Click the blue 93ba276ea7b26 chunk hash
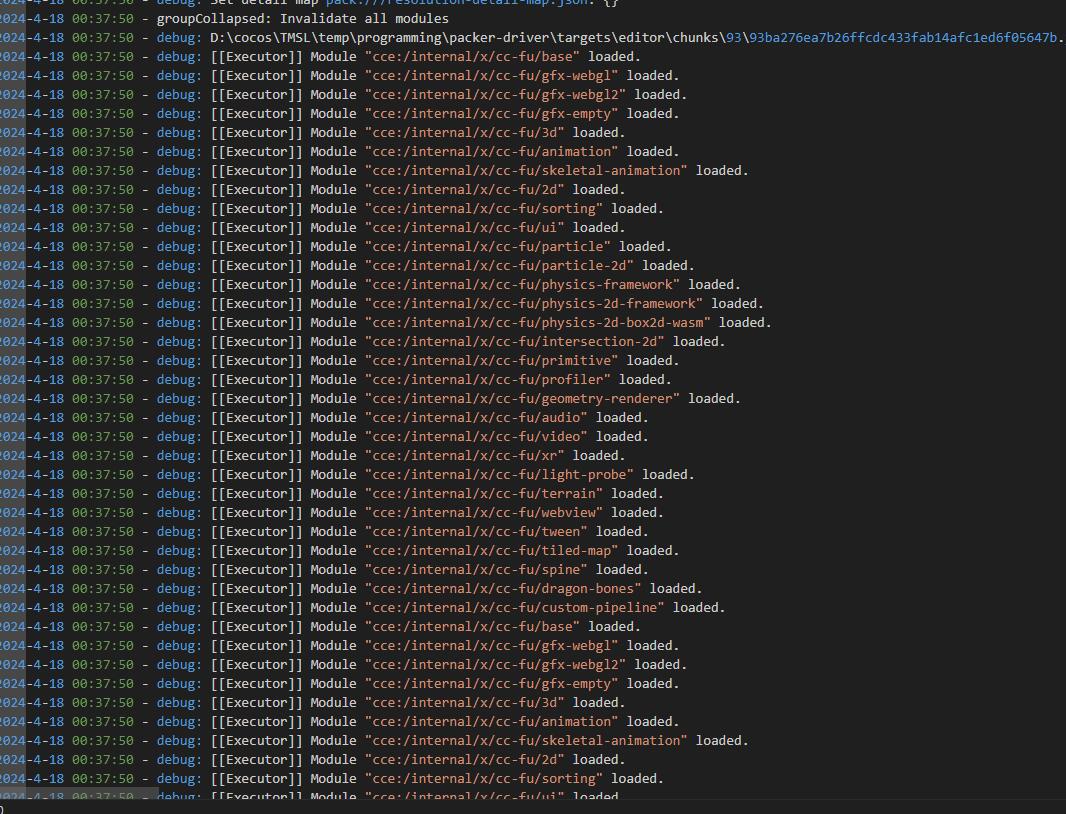The width and height of the screenshot is (1066, 814). (904, 37)
